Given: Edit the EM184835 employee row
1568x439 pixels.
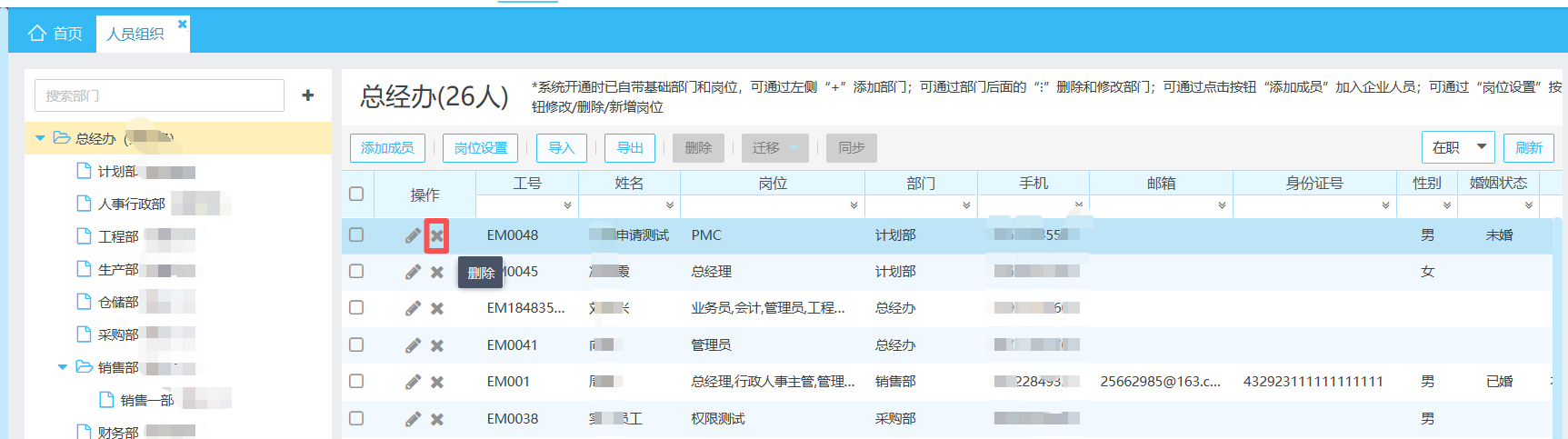Looking at the screenshot, I should tap(413, 308).
